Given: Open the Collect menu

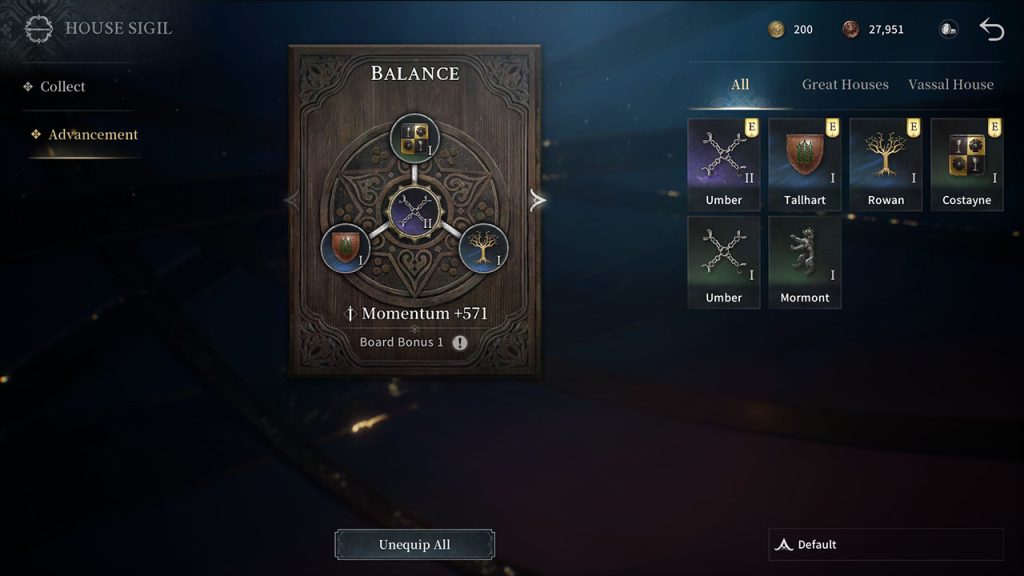Looking at the screenshot, I should [63, 86].
